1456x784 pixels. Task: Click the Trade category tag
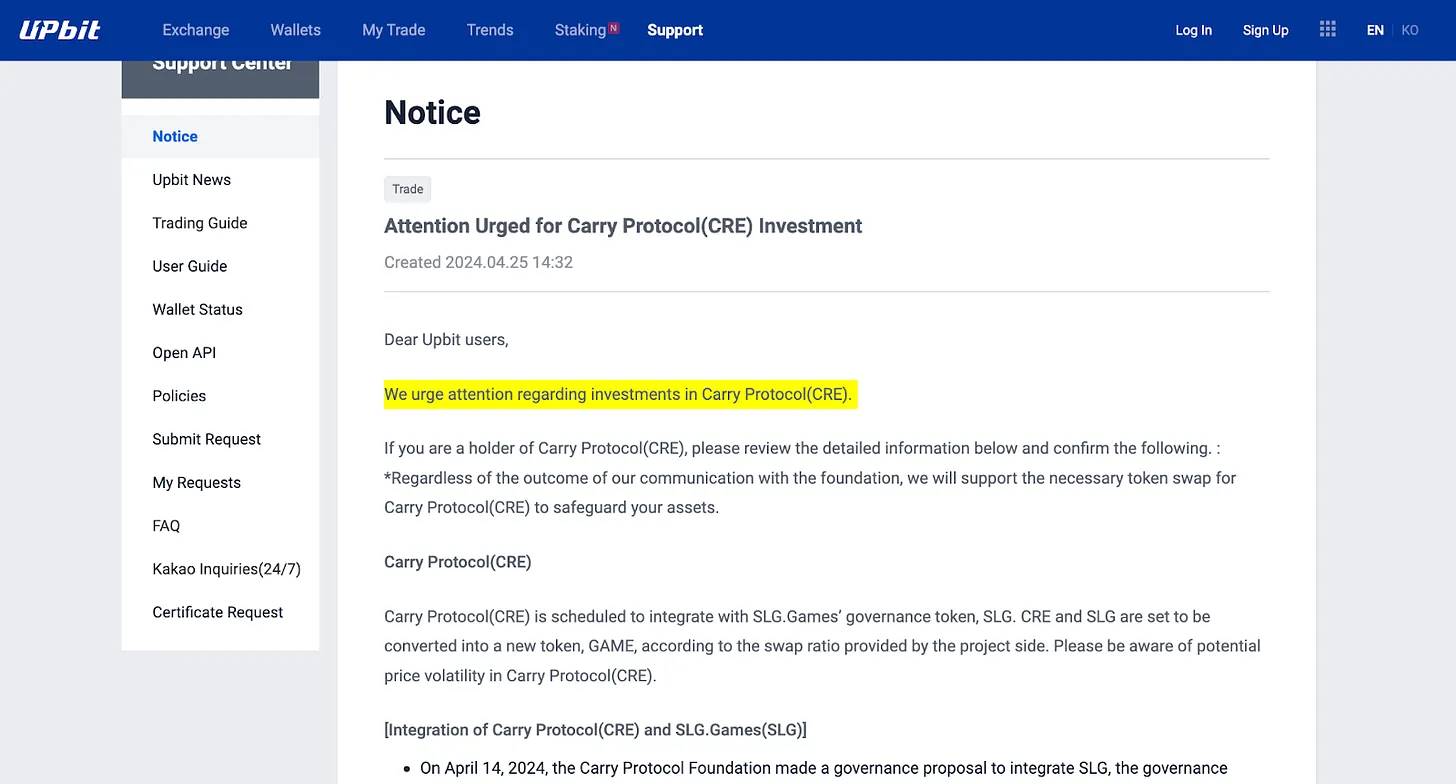[408, 189]
